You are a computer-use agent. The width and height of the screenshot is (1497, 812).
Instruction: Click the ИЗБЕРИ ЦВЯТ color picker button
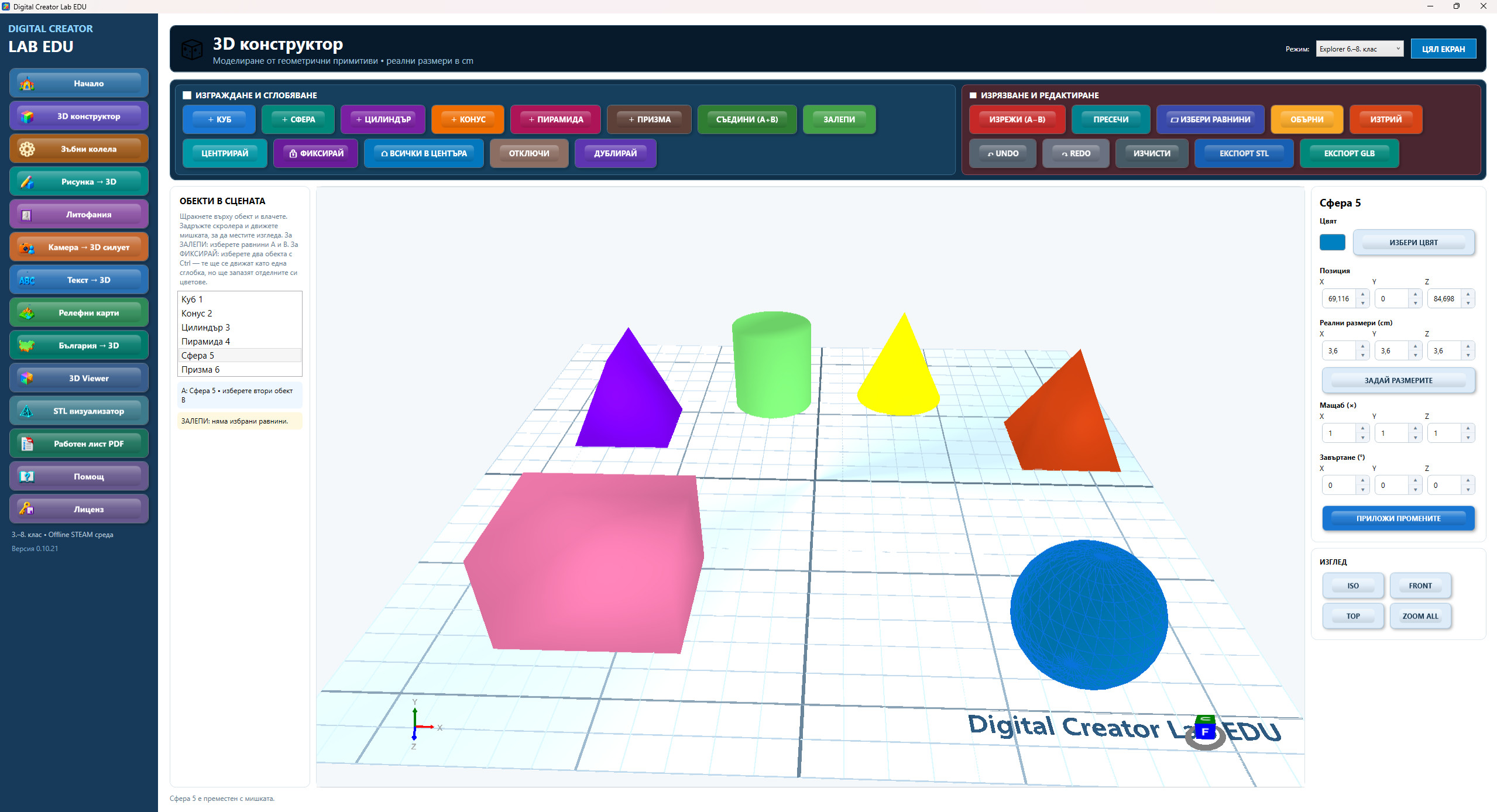click(x=1413, y=242)
